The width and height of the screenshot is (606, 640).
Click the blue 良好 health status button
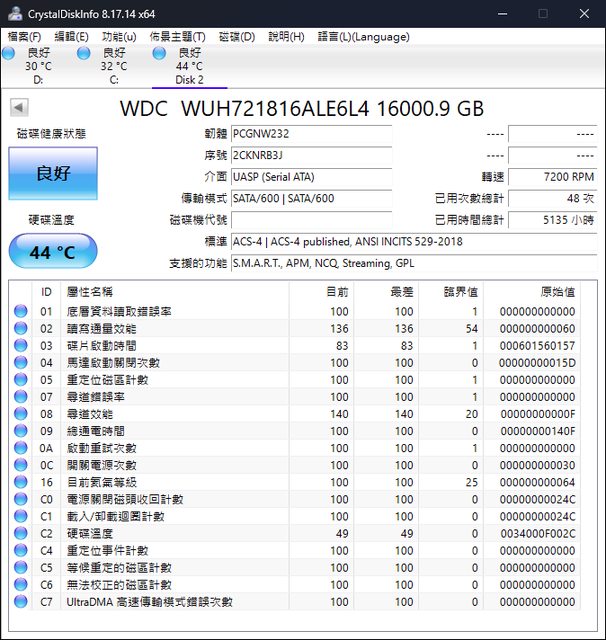point(53,173)
